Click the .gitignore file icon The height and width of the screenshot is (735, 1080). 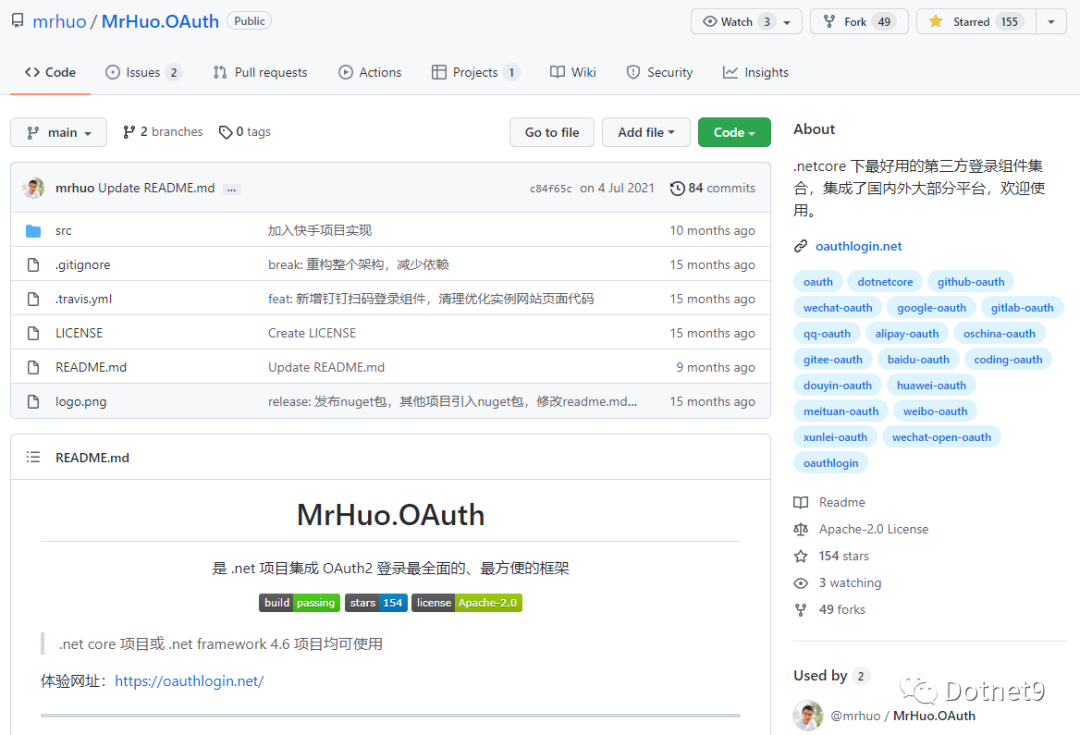(33, 265)
